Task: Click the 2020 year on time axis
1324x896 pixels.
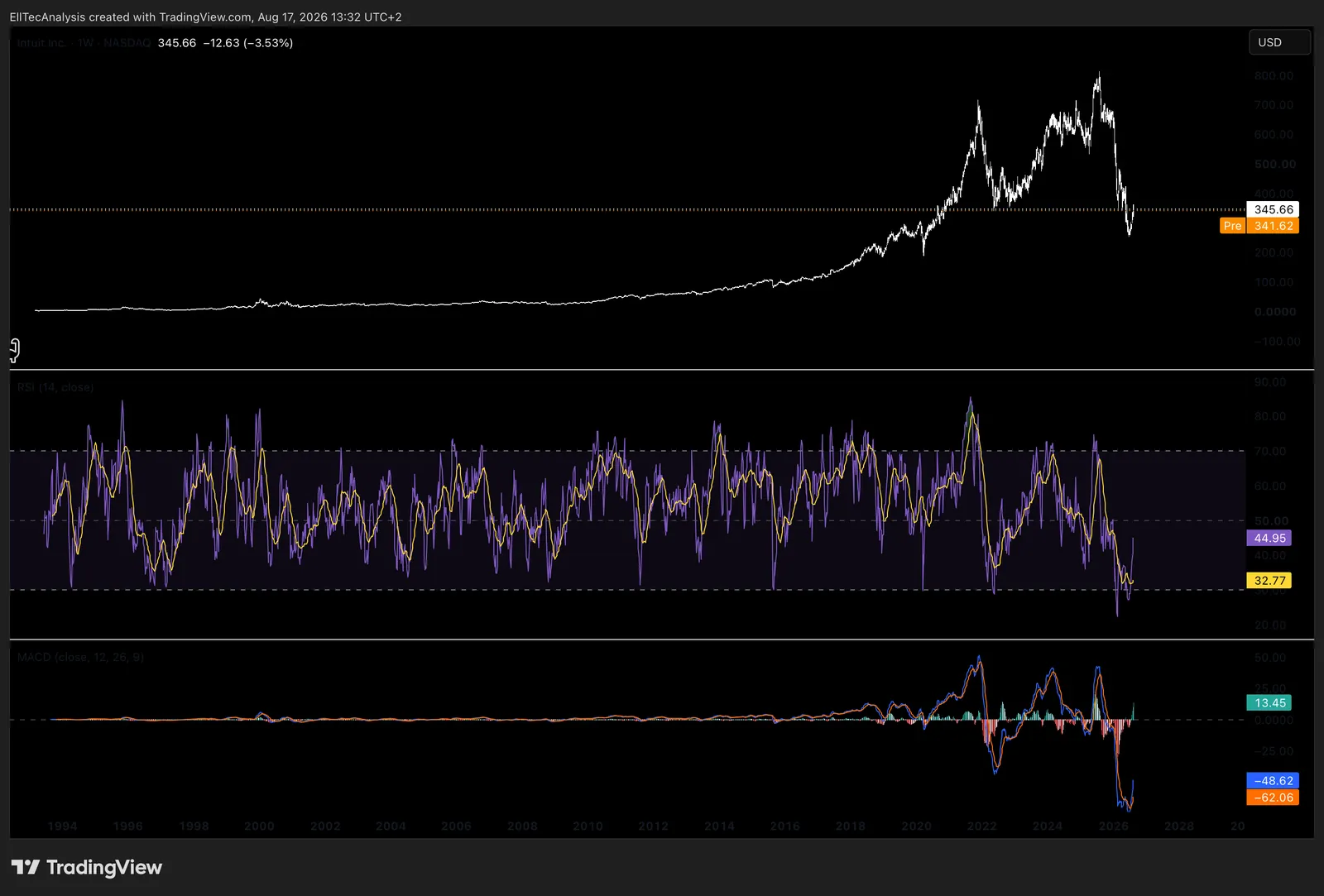Action: tap(916, 826)
